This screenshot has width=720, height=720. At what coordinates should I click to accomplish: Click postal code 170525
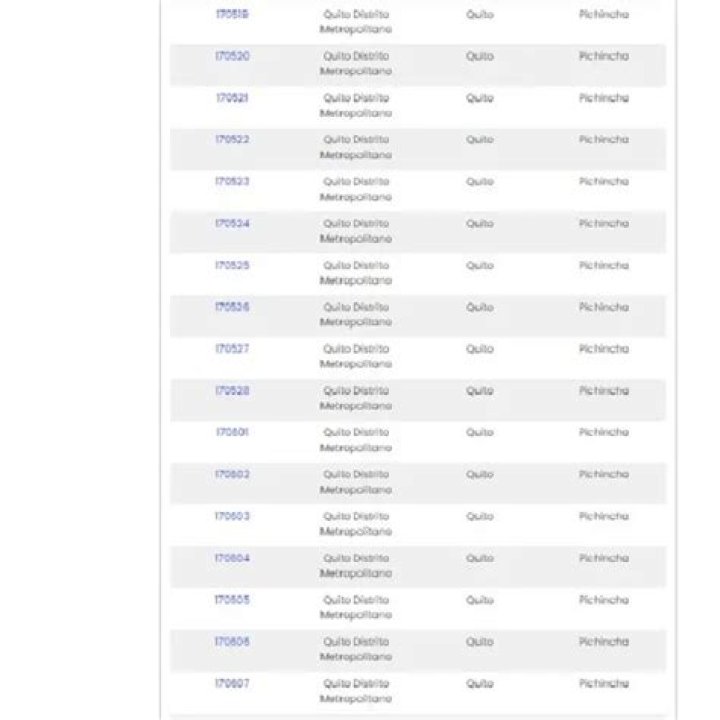tap(232, 265)
